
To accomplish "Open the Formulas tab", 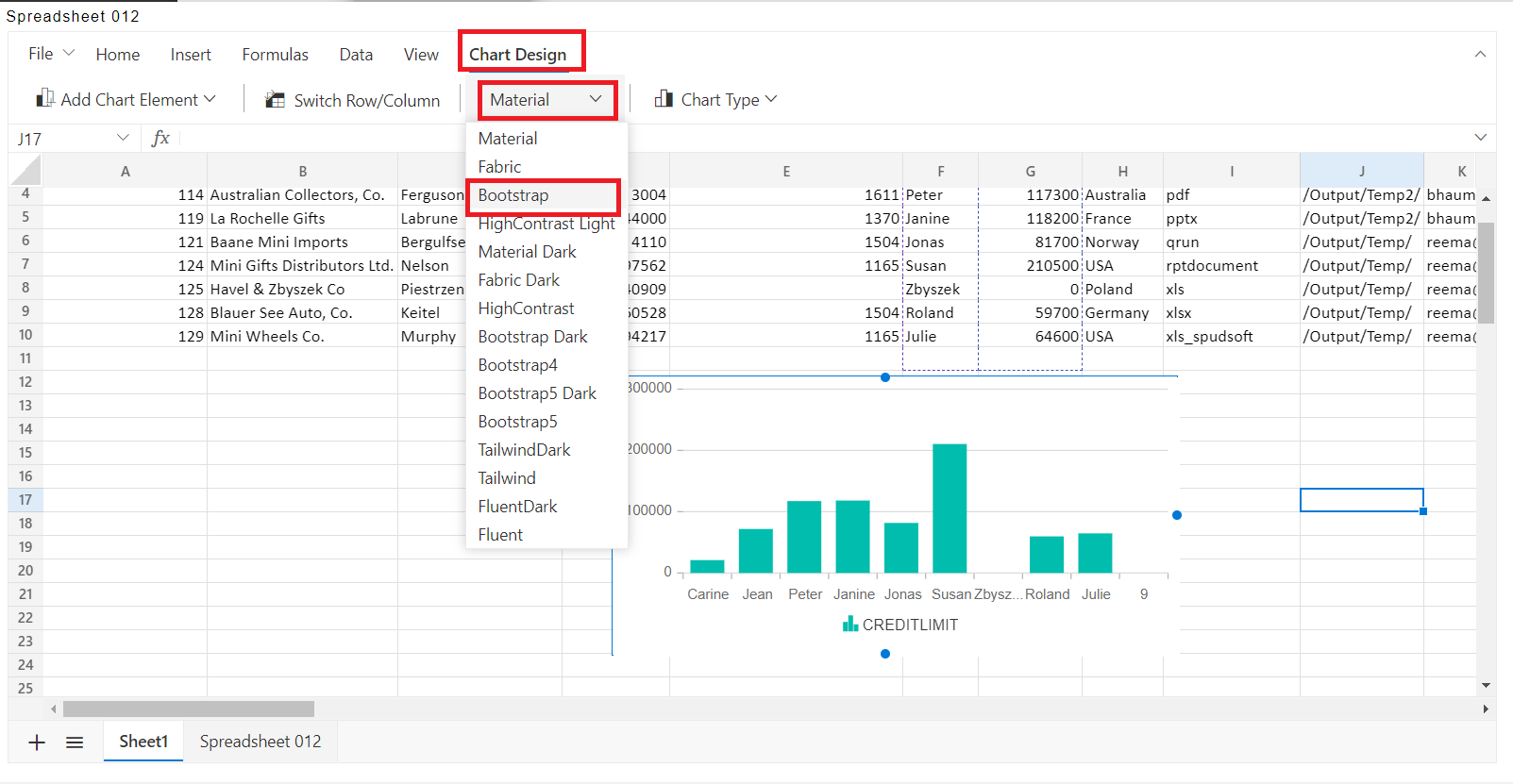I will [x=275, y=55].
